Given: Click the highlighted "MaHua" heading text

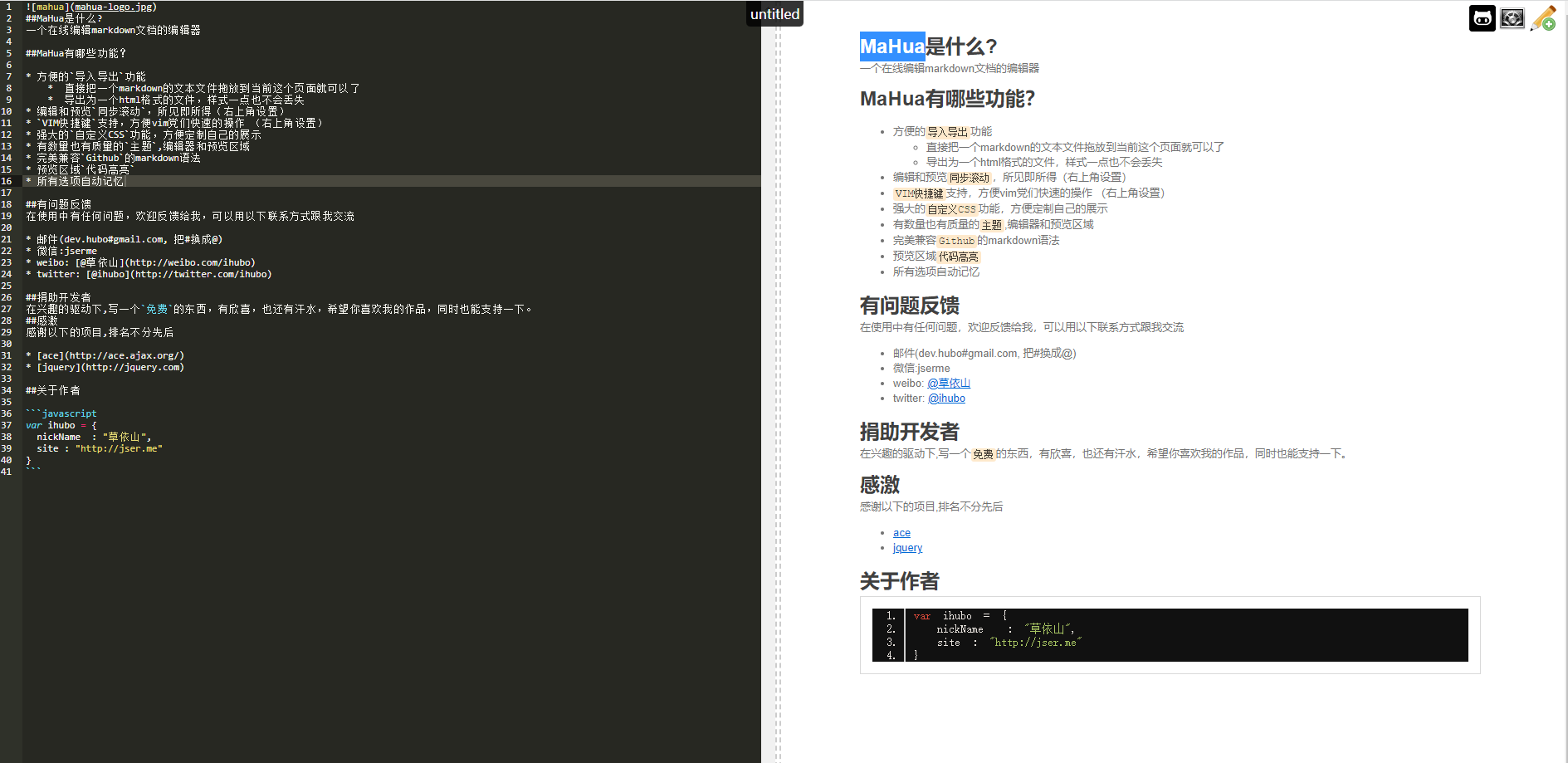Looking at the screenshot, I should click(x=891, y=46).
